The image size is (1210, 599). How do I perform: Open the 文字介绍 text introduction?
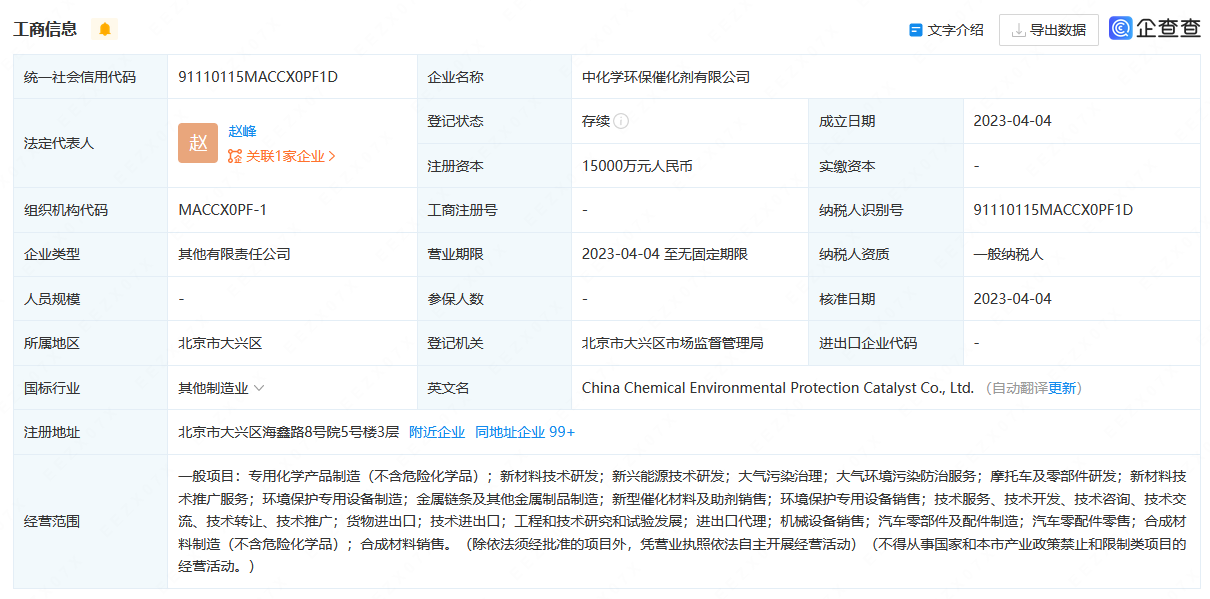click(946, 30)
